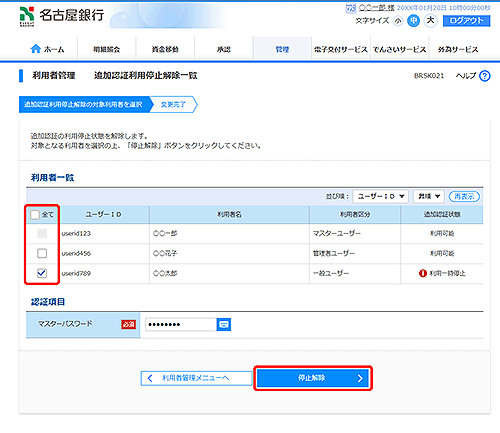This screenshot has width=500, height=433.
Task: Set text size to large (大)
Action: pos(430,21)
